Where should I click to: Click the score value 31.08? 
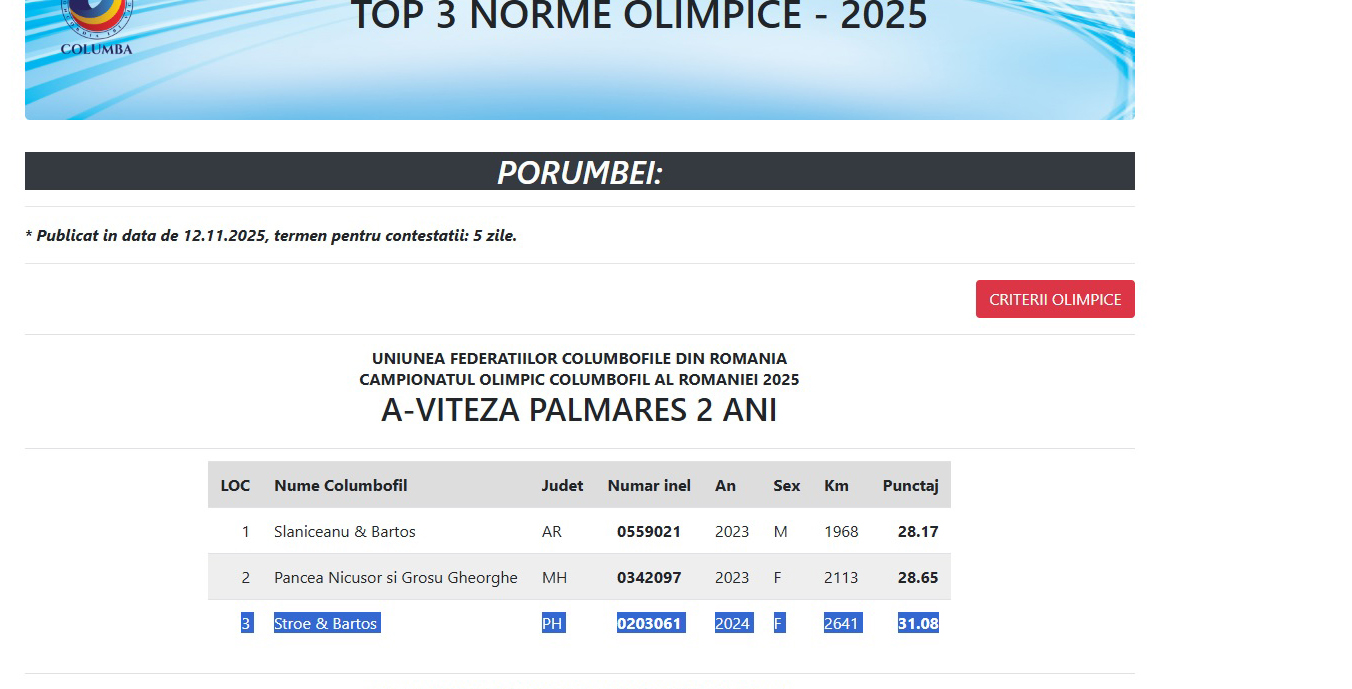coord(918,622)
